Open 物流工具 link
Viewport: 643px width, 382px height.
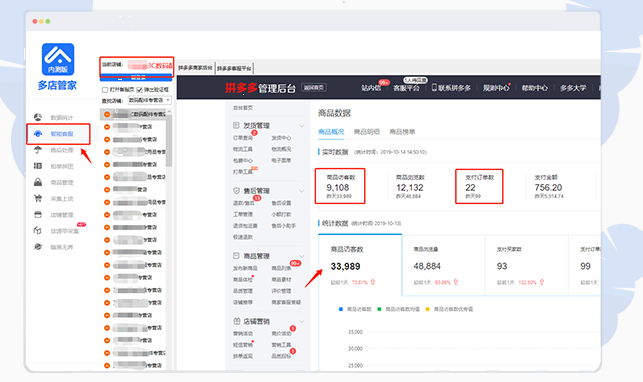(x=243, y=149)
